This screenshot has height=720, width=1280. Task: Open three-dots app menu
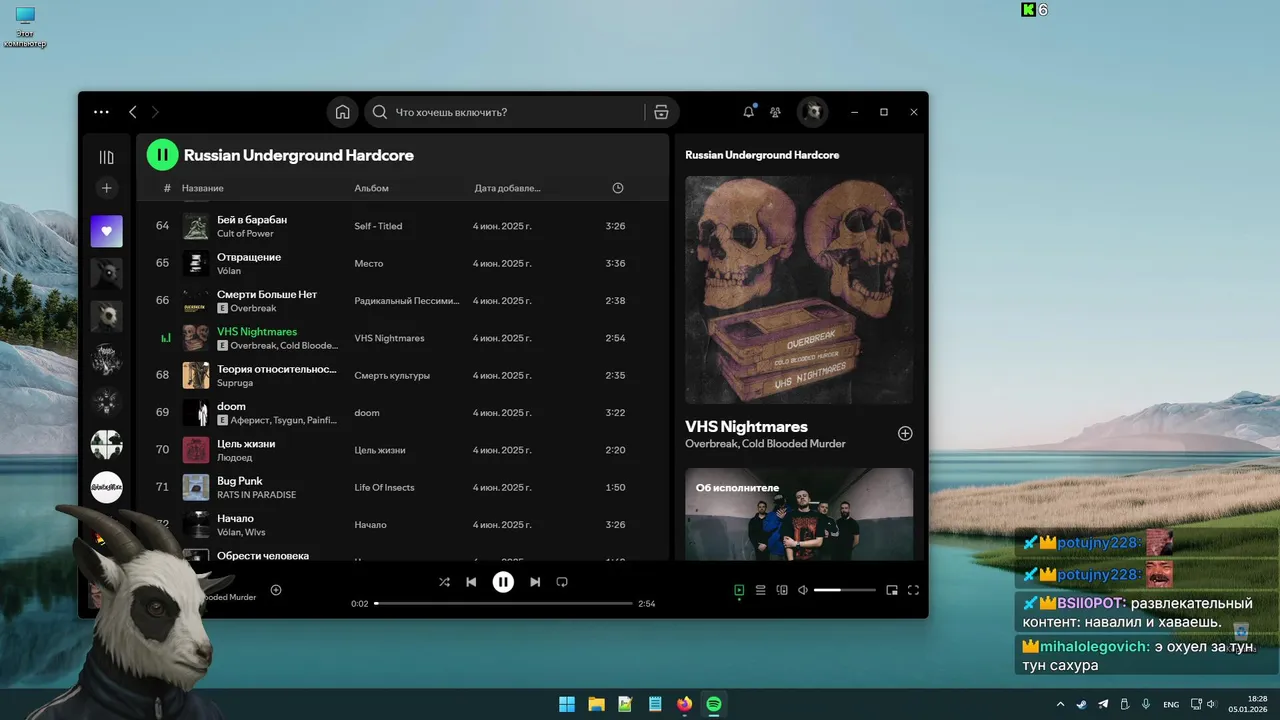(101, 112)
